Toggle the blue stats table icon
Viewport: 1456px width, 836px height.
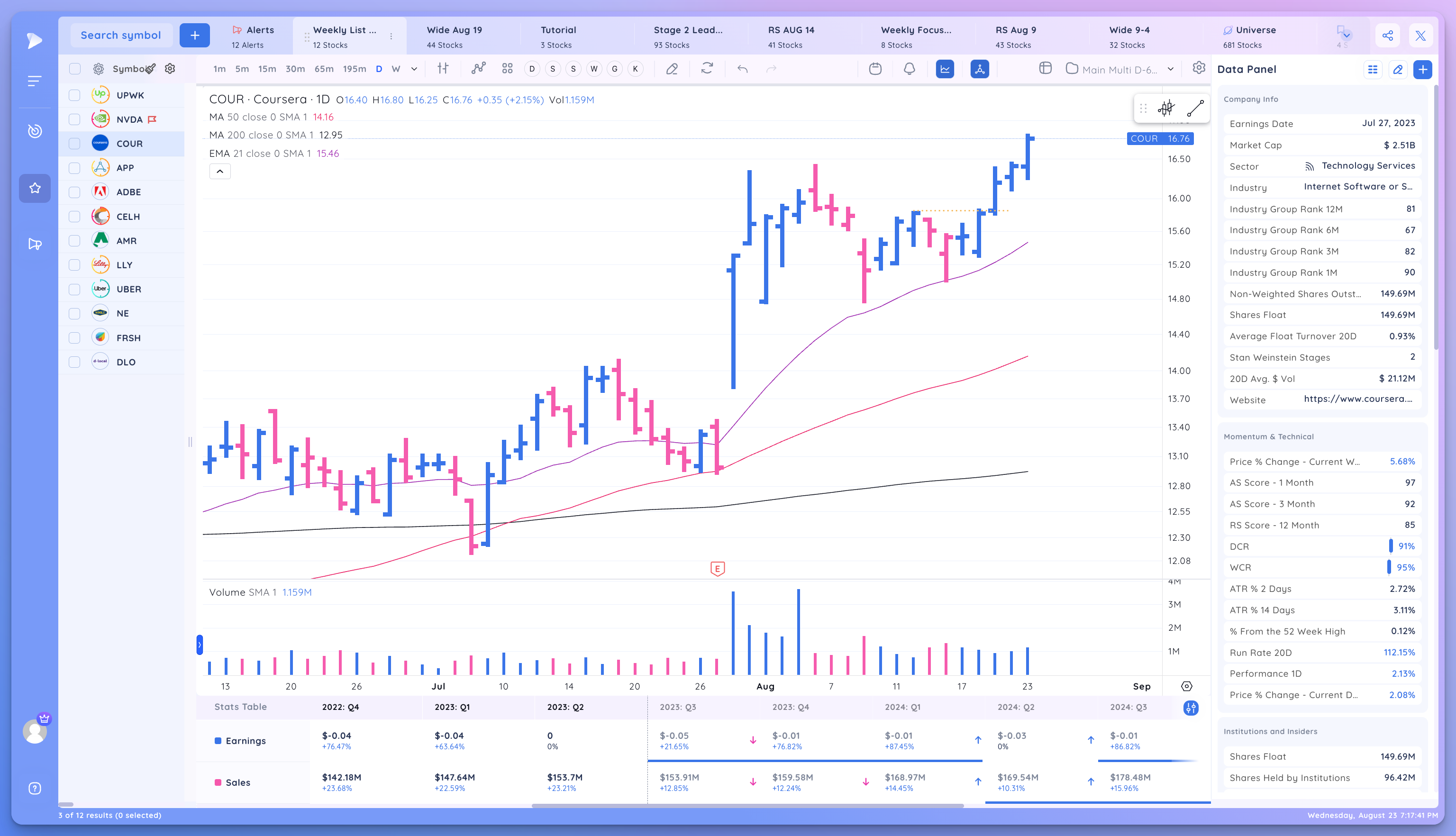coord(980,69)
